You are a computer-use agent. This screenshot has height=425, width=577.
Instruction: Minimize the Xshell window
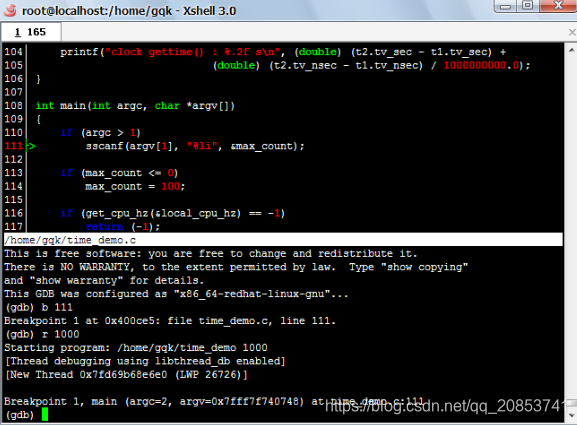click(505, 6)
